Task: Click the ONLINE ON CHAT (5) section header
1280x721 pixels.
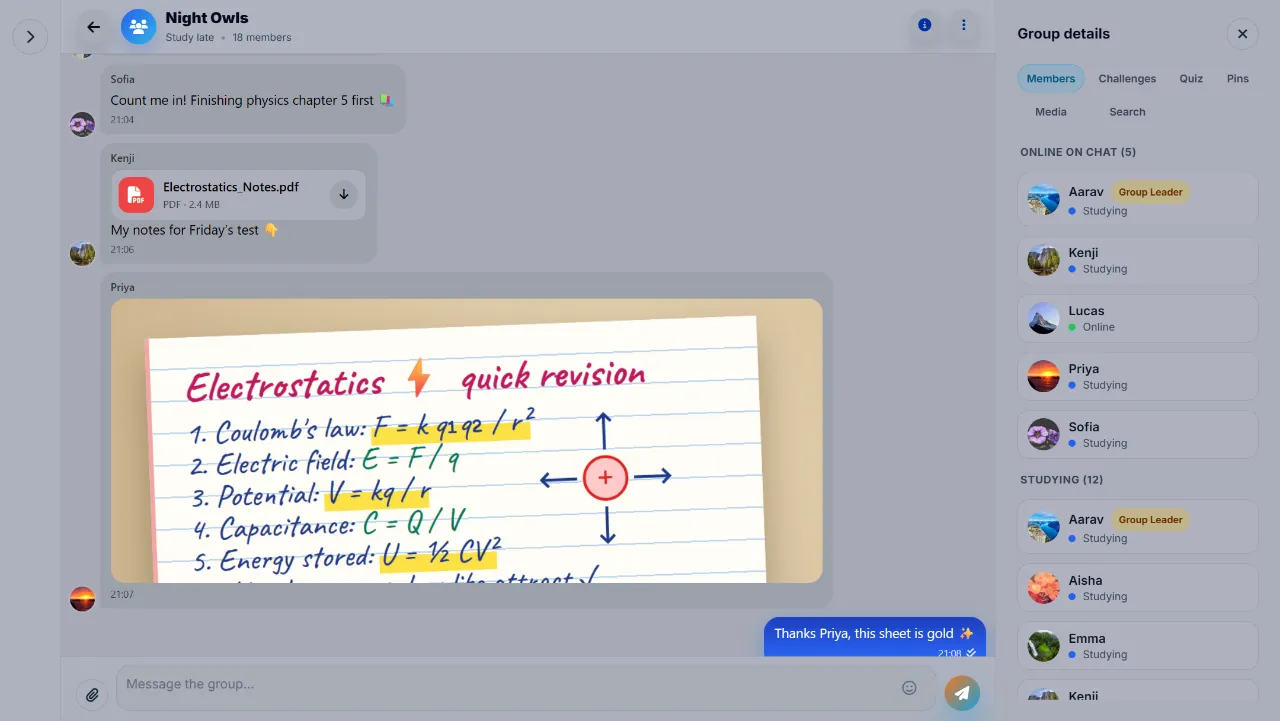Action: pyautogui.click(x=1078, y=152)
